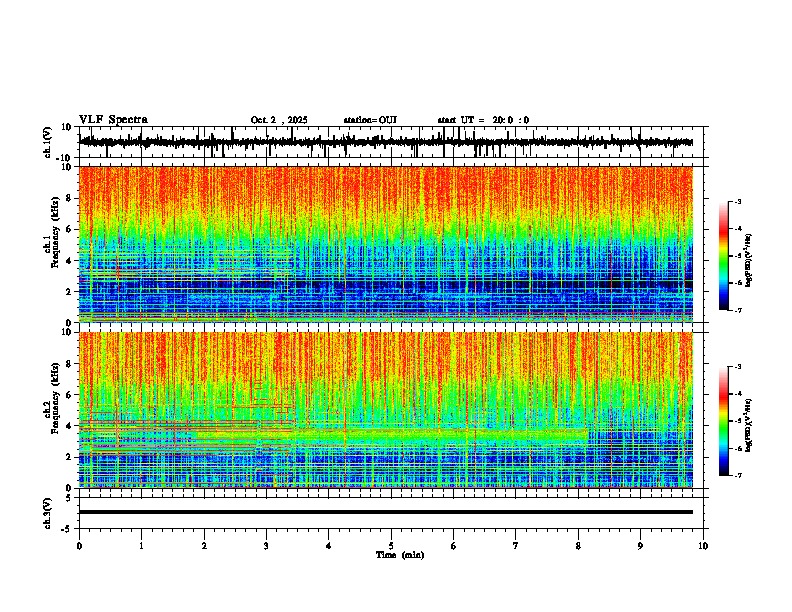Click the "station=OUI" header label
Image resolution: width=792 pixels, height=612 pixels.
coord(370,120)
